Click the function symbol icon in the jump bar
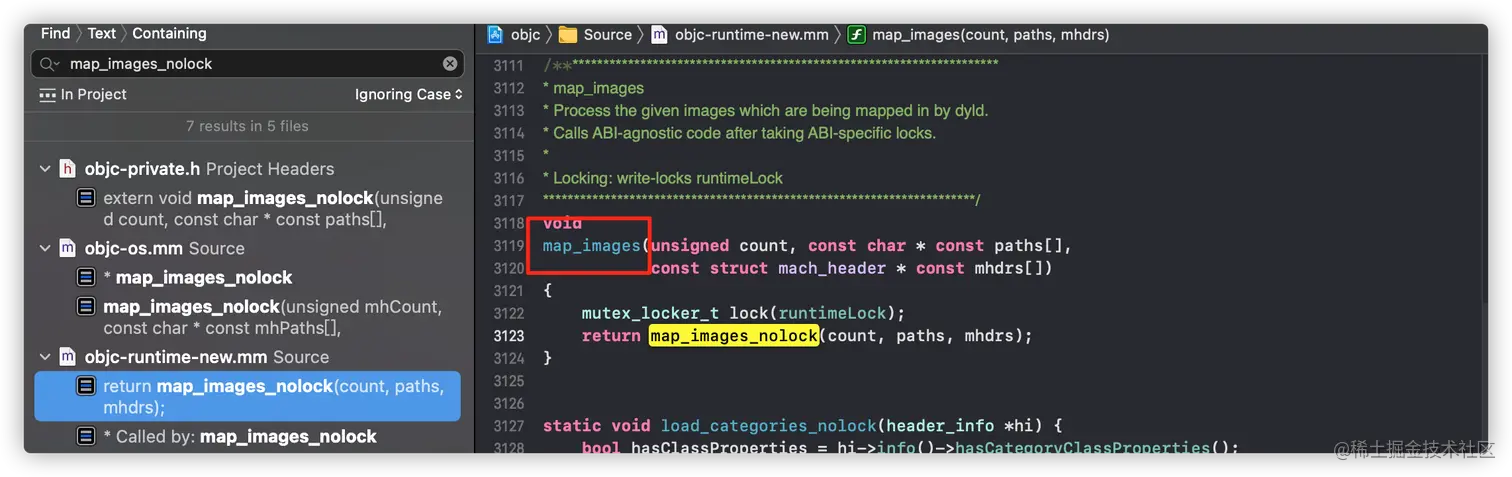 point(856,35)
